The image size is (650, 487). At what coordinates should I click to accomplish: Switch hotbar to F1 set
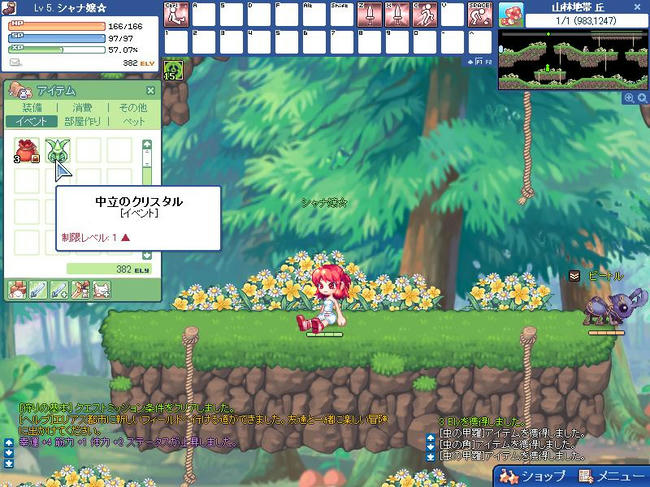pos(479,62)
